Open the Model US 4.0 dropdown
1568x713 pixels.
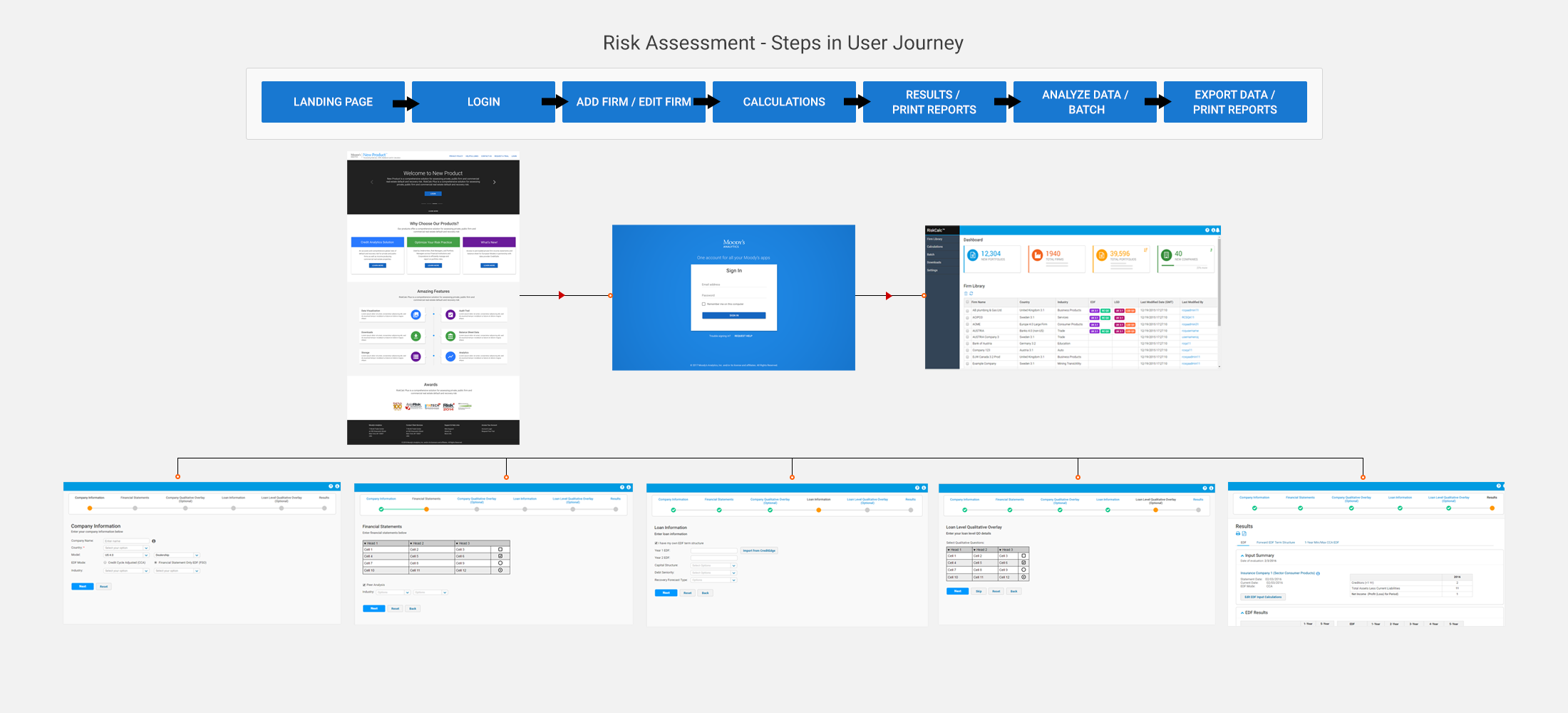click(x=126, y=555)
